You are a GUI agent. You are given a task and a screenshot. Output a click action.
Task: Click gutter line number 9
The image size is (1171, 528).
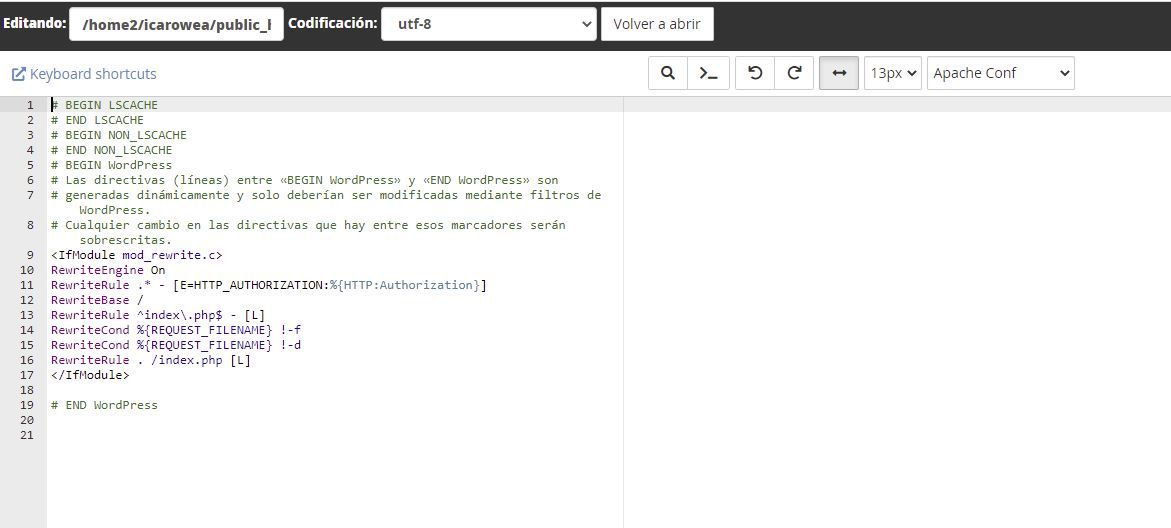click(30, 255)
